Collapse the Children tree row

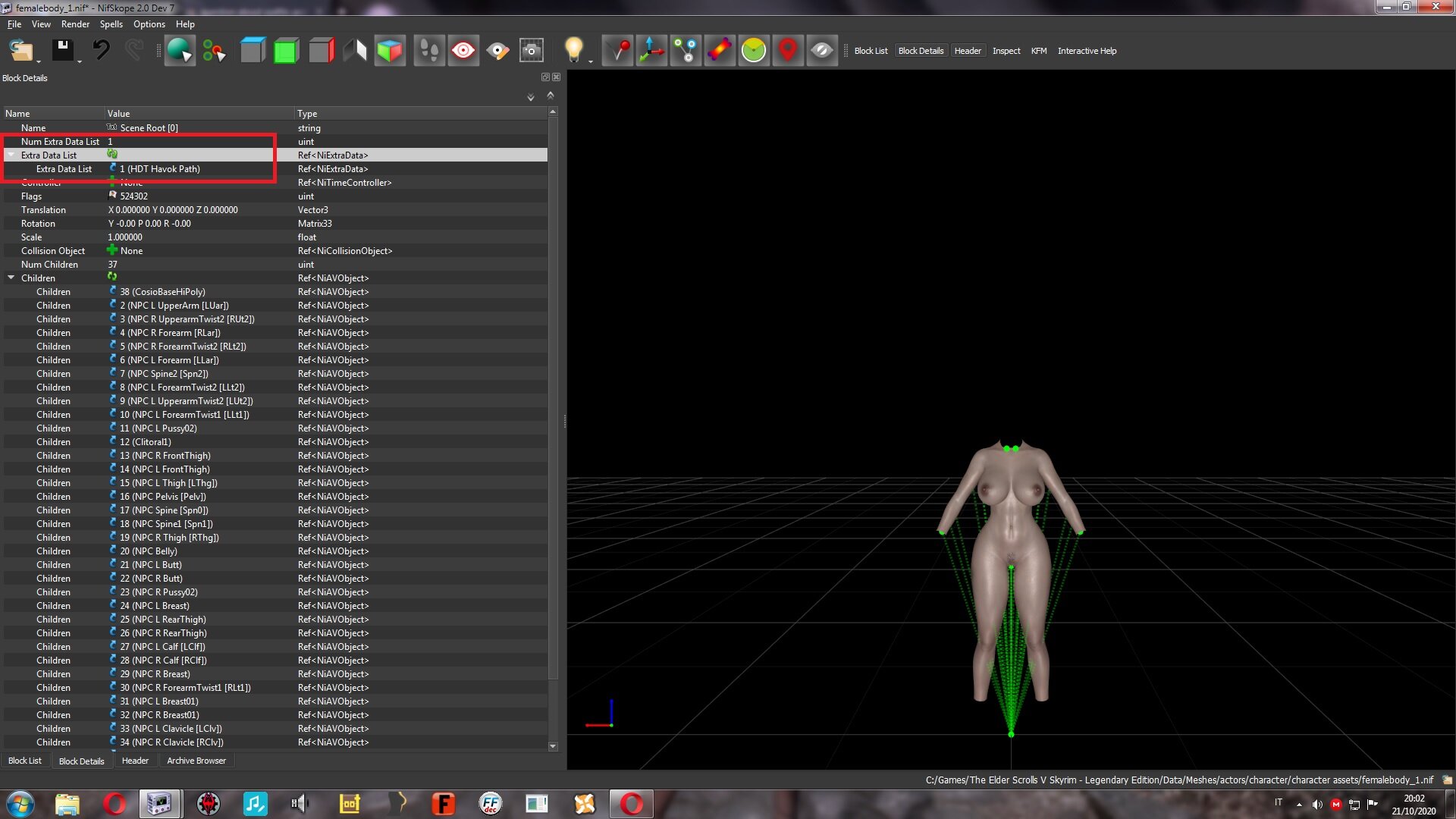click(11, 278)
